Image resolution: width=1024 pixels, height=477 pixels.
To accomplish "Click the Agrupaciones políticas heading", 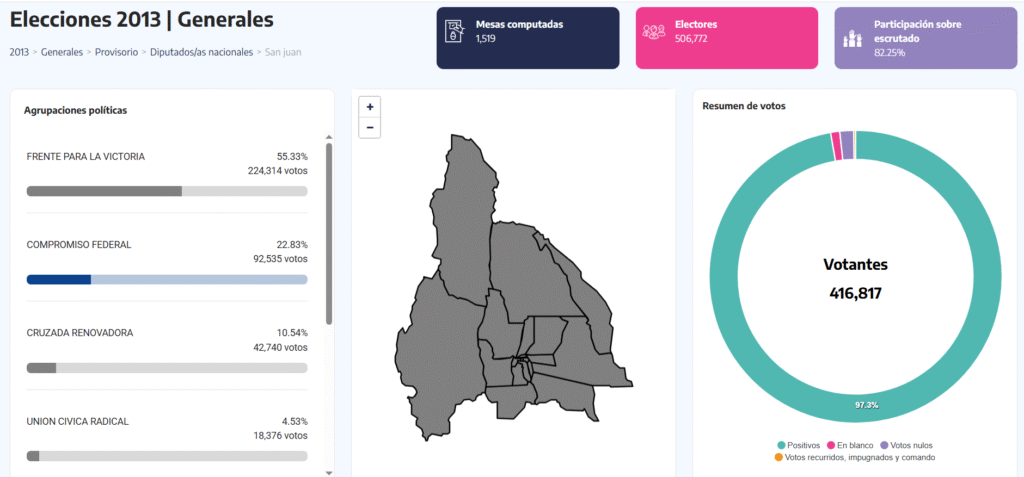I will [75, 110].
